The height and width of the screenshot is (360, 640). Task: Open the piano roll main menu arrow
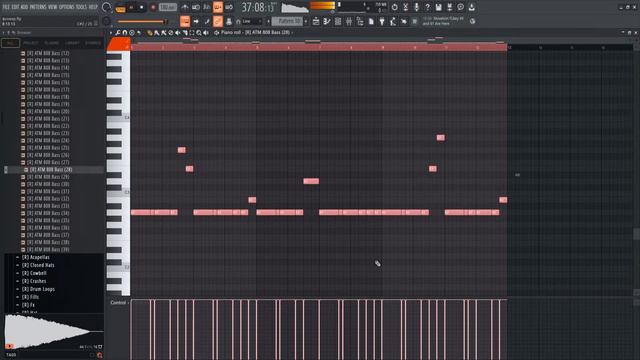coord(111,33)
